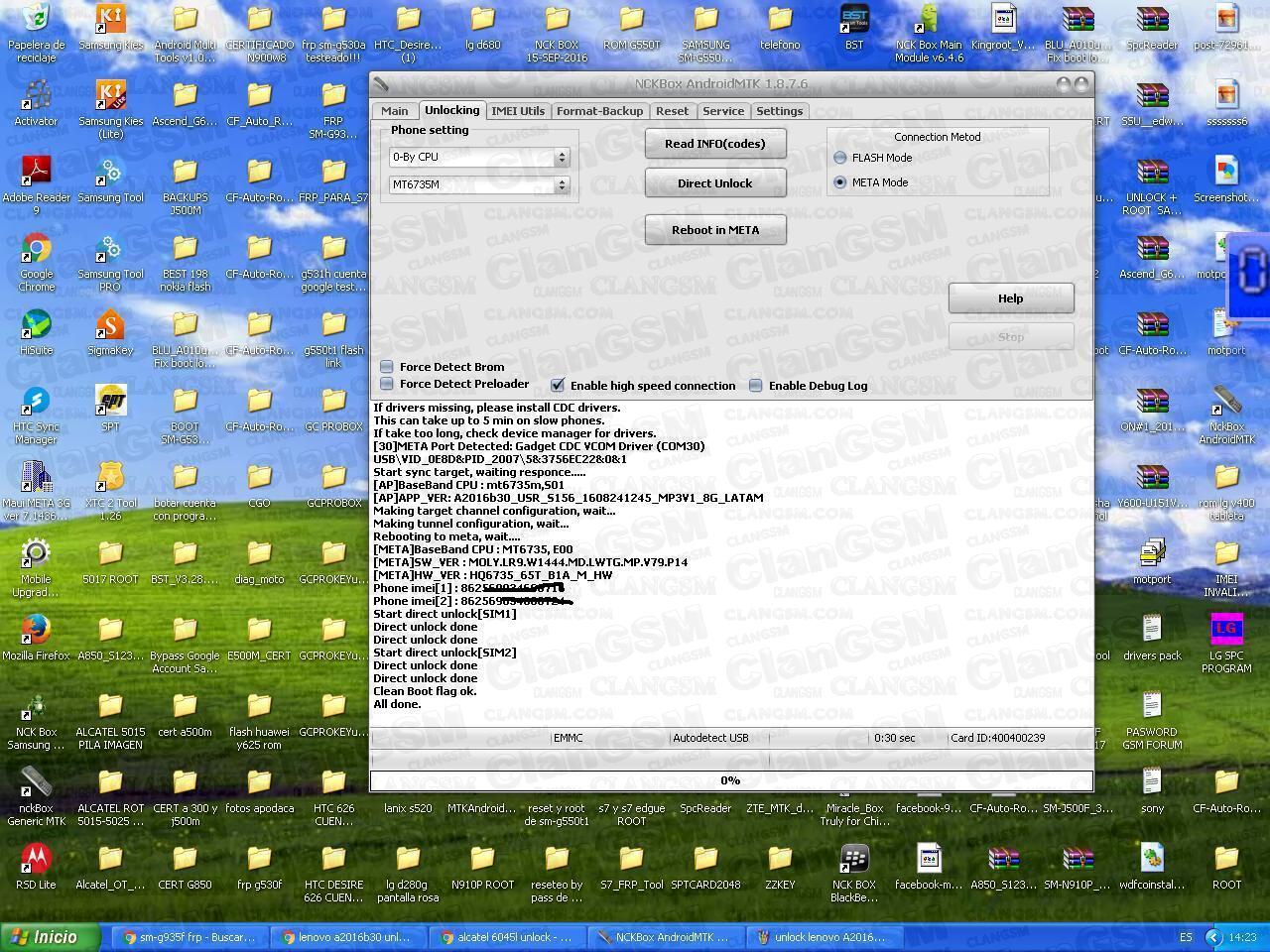
Task: Enable Force Detect Brom checkbox
Action: (x=387, y=367)
